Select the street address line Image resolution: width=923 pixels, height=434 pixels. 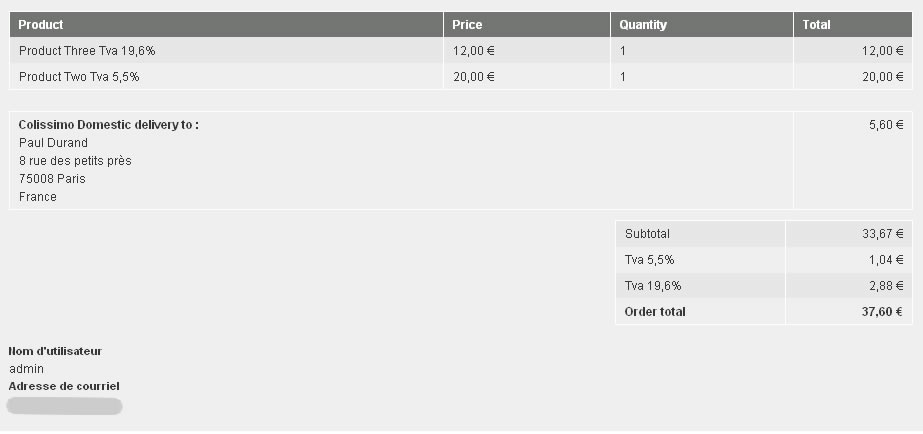(75, 161)
